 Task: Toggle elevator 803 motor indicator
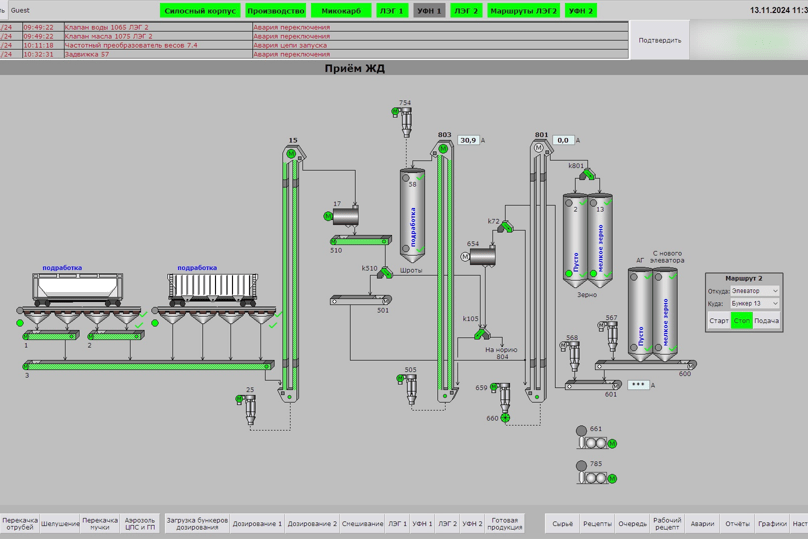pos(442,150)
